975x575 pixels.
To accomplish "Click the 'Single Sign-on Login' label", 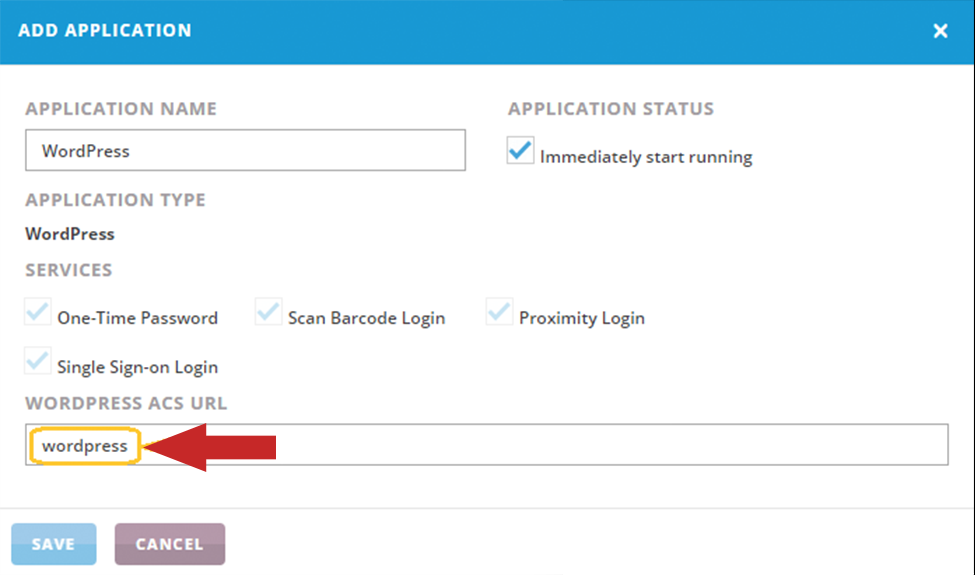I will 137,367.
